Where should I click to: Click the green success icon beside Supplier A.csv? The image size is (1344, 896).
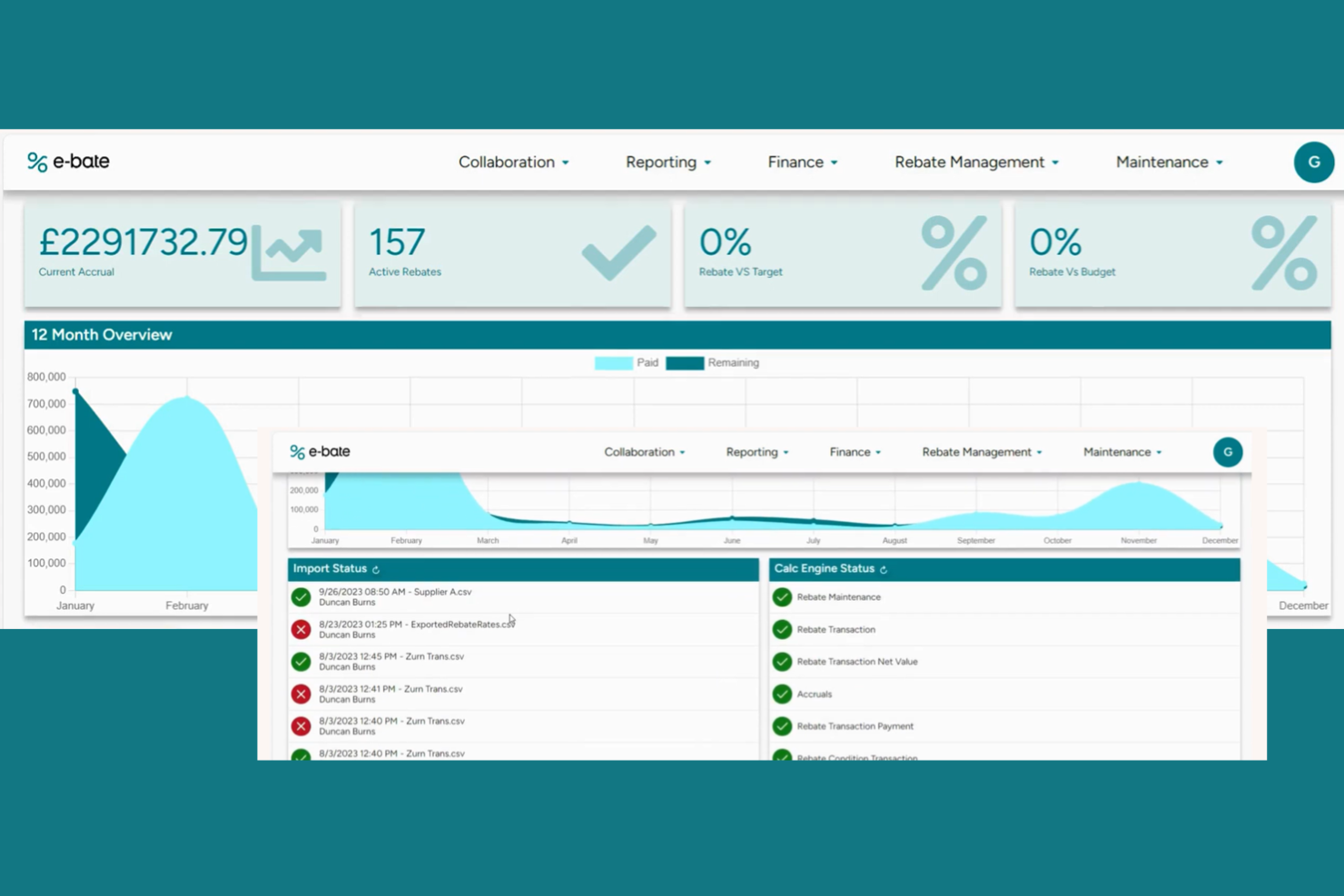301,596
